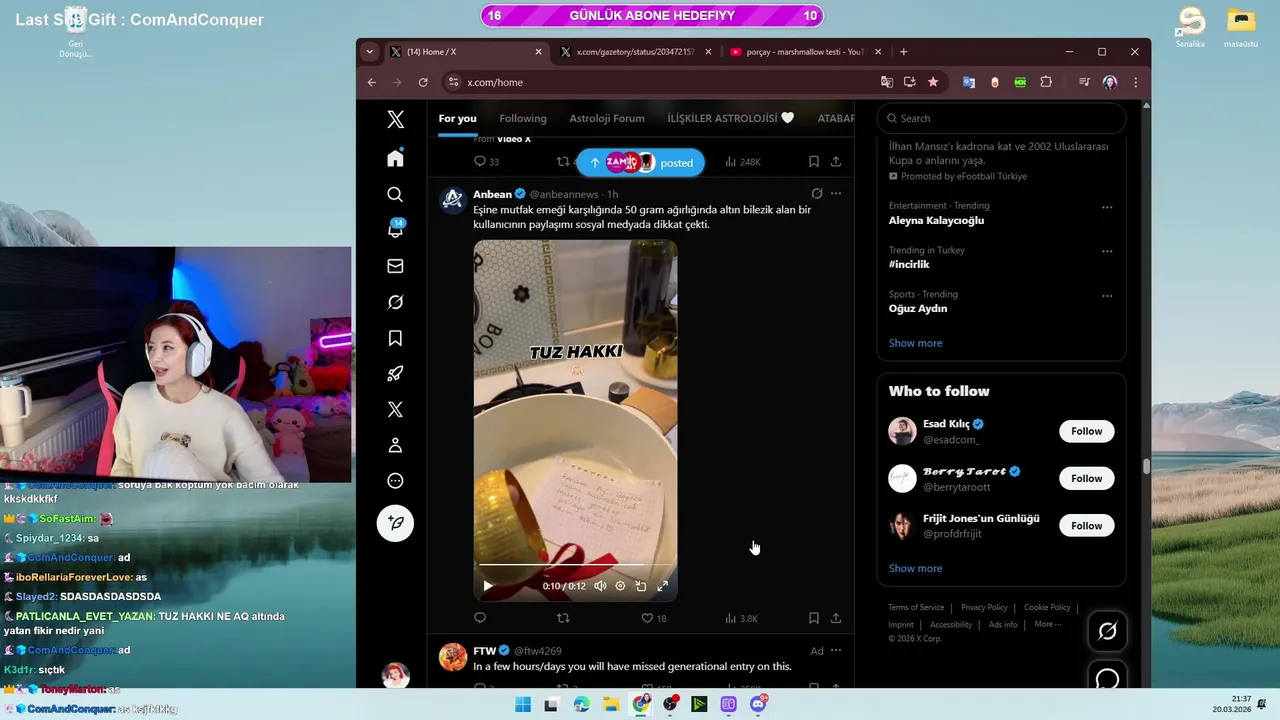Viewport: 1280px width, 720px height.
Task: Open Chrome three-dot menu
Action: coord(1136,82)
